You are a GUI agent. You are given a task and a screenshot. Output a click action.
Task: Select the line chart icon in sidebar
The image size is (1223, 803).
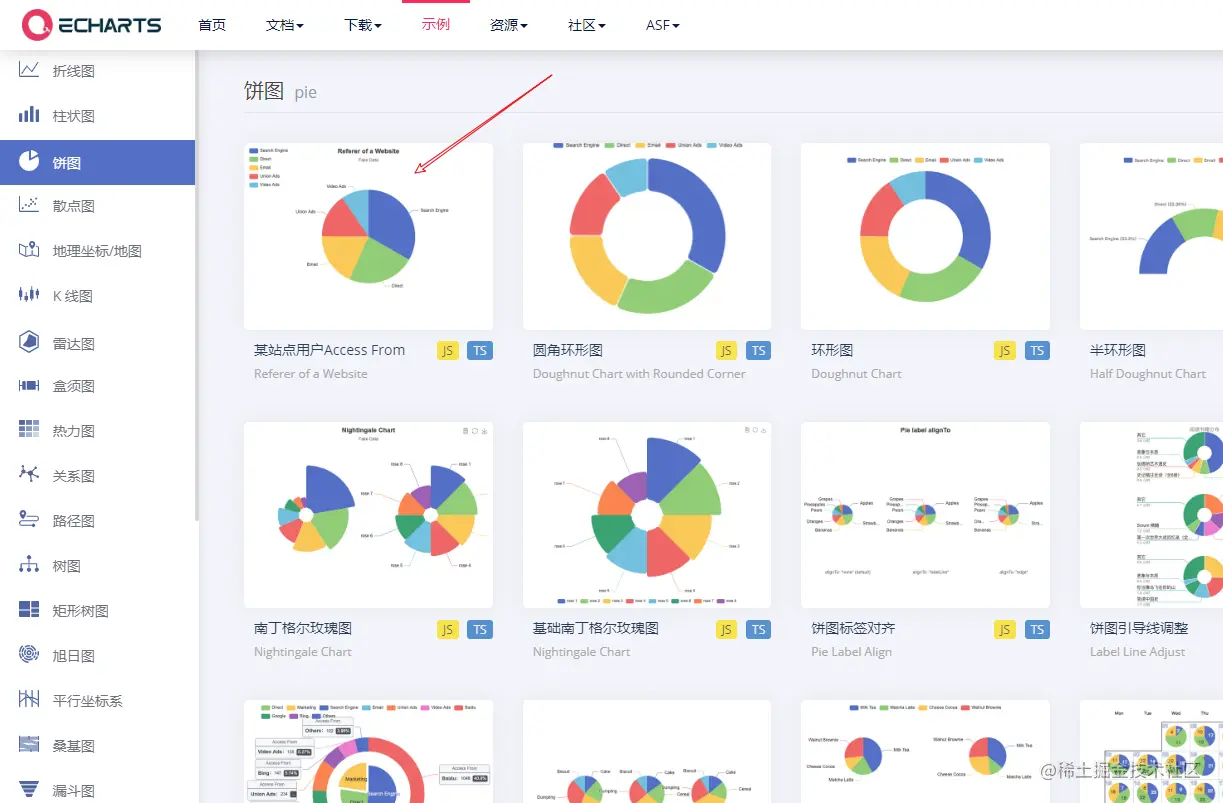29,70
